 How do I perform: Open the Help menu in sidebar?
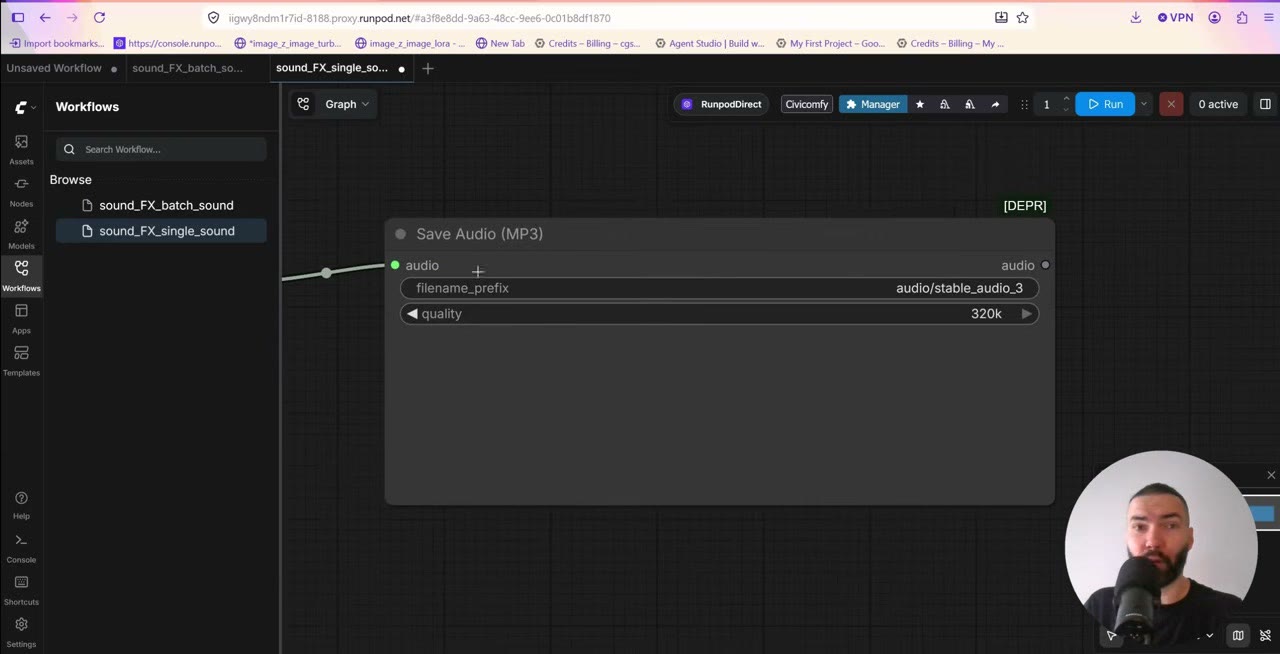(x=21, y=504)
